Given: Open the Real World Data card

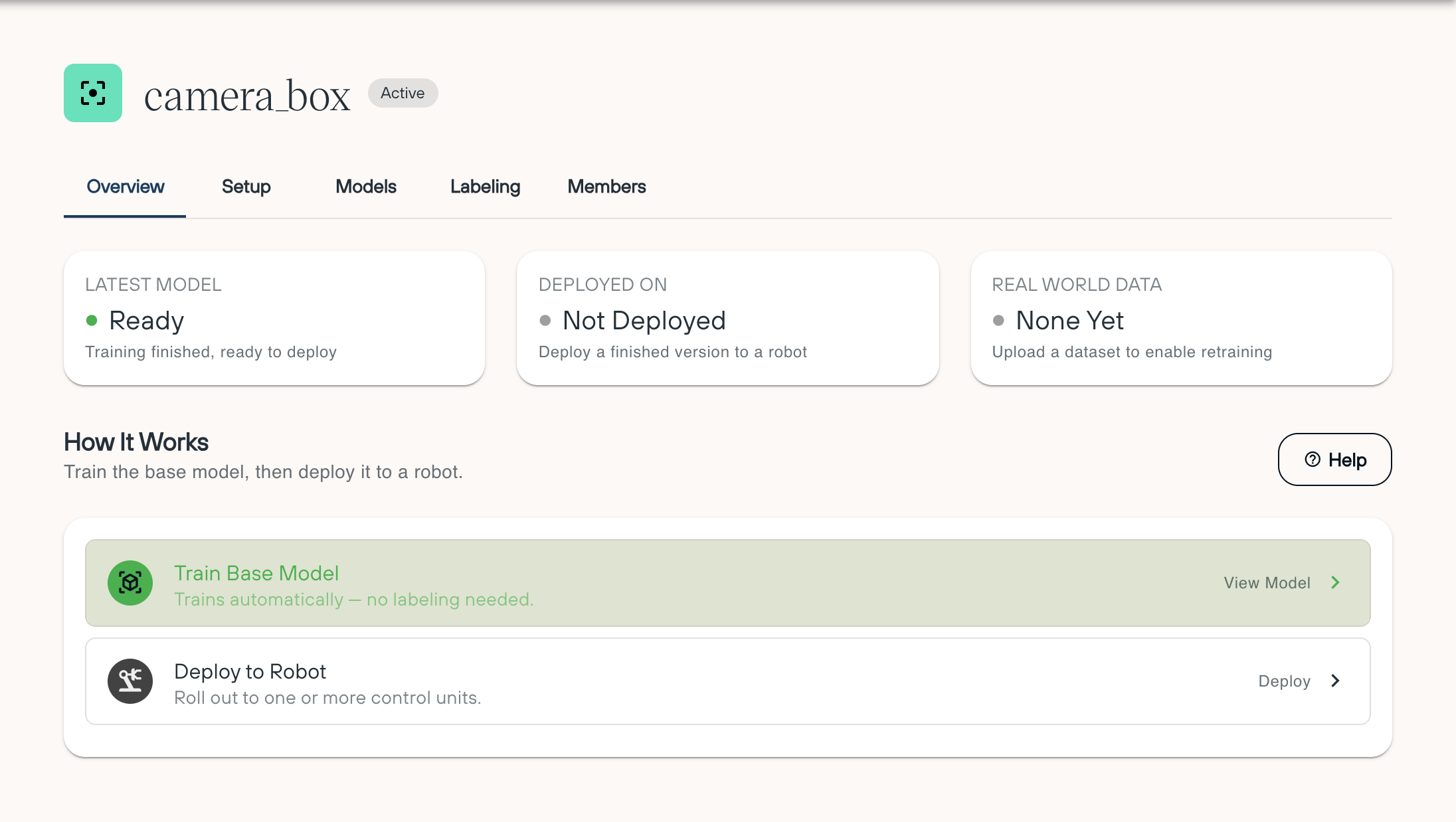Looking at the screenshot, I should [1182, 318].
